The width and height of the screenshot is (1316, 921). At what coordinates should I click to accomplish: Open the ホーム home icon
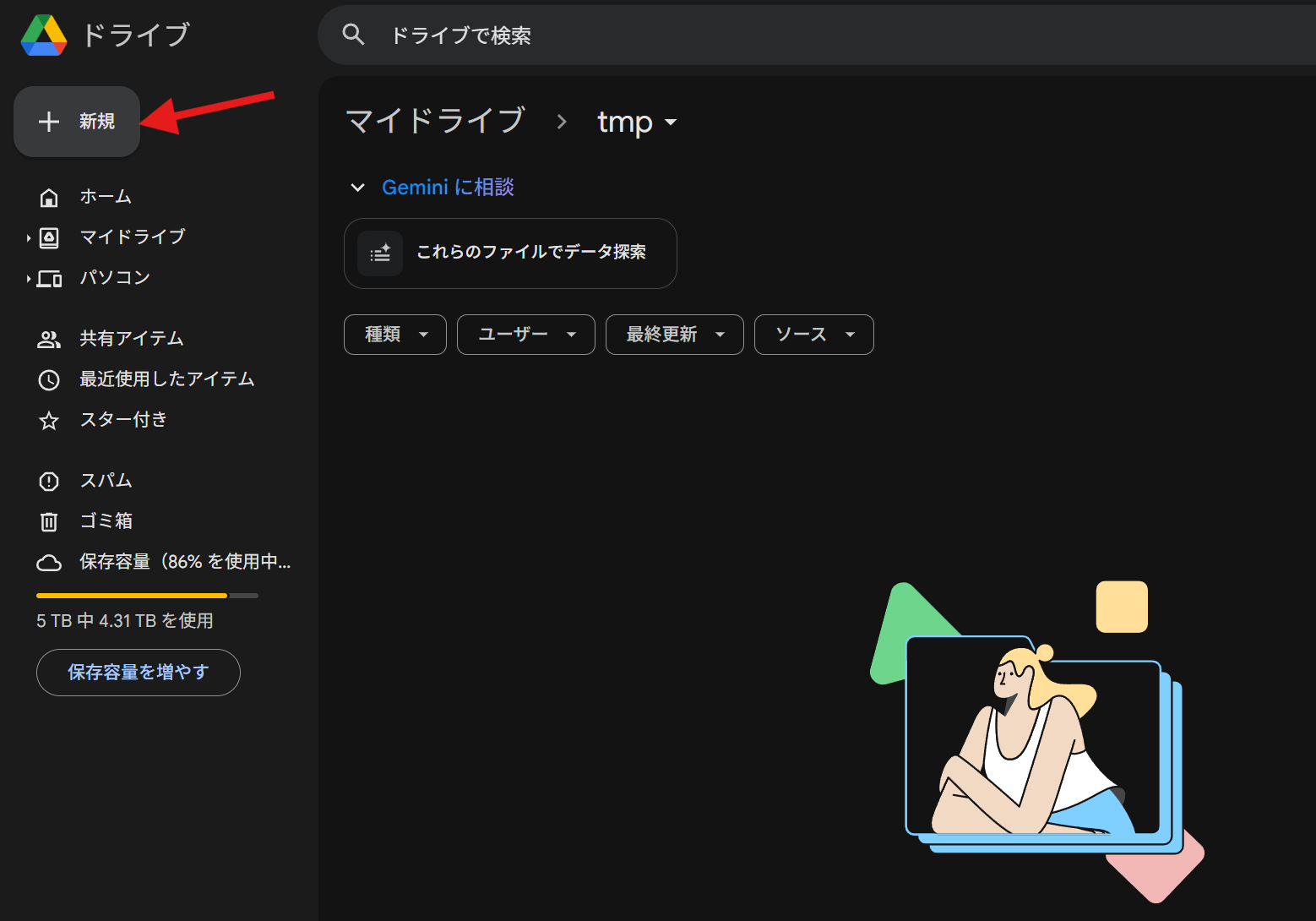pyautogui.click(x=49, y=197)
